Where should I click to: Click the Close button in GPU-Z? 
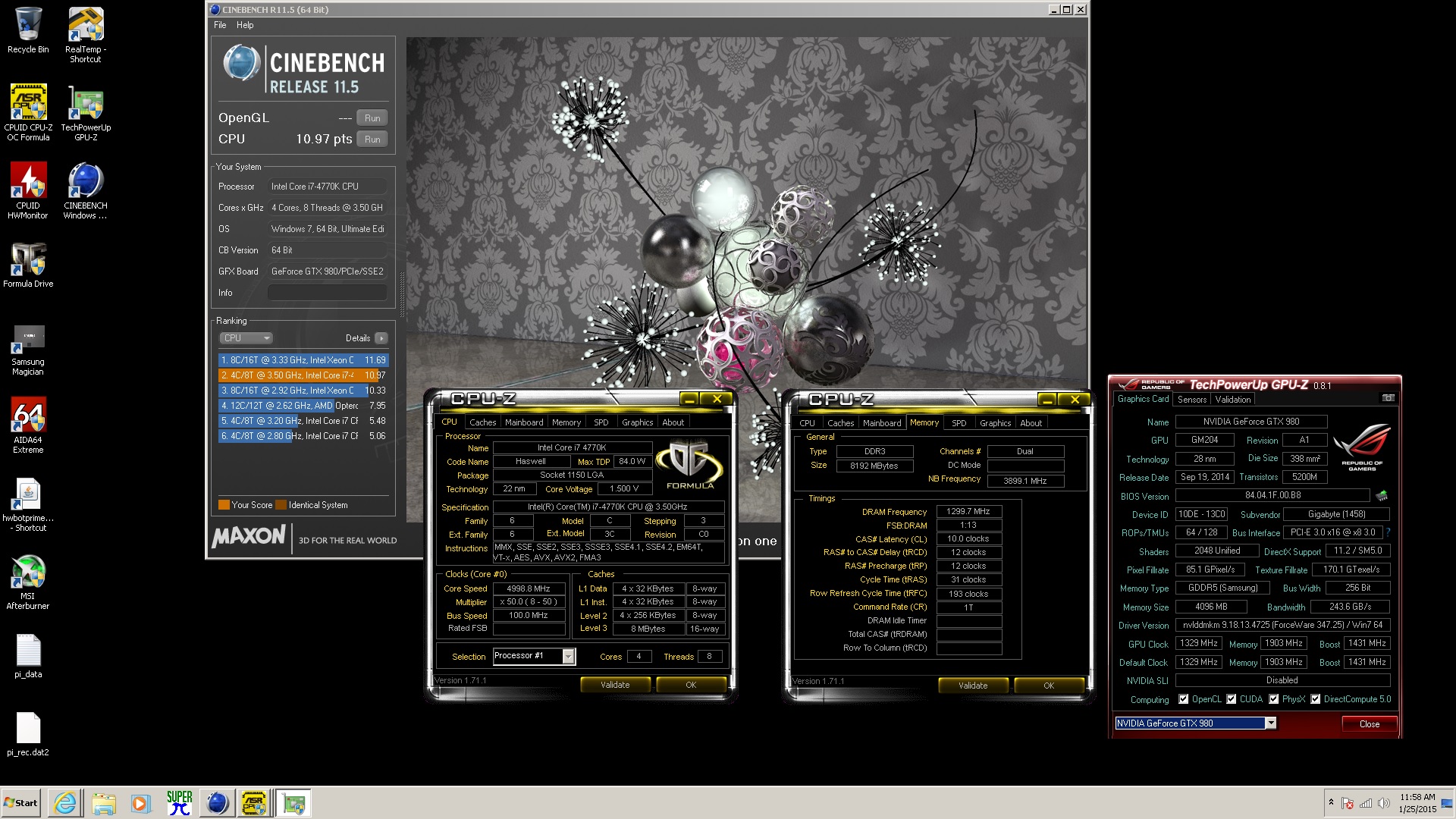(1369, 724)
